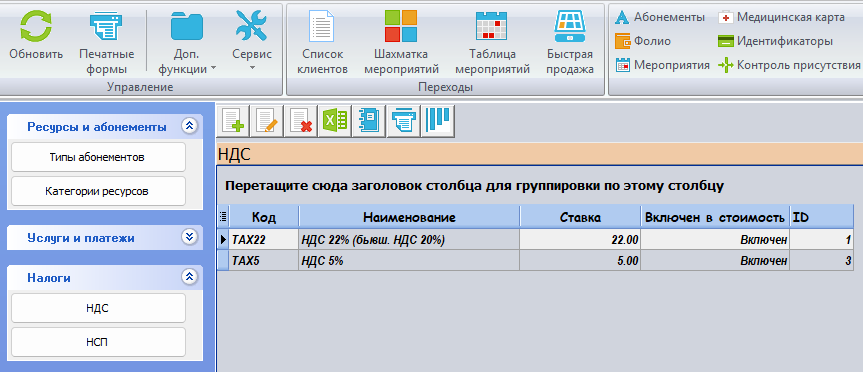Select the TAX5 code cell
Screen dimensions: 863x372
click(264, 261)
